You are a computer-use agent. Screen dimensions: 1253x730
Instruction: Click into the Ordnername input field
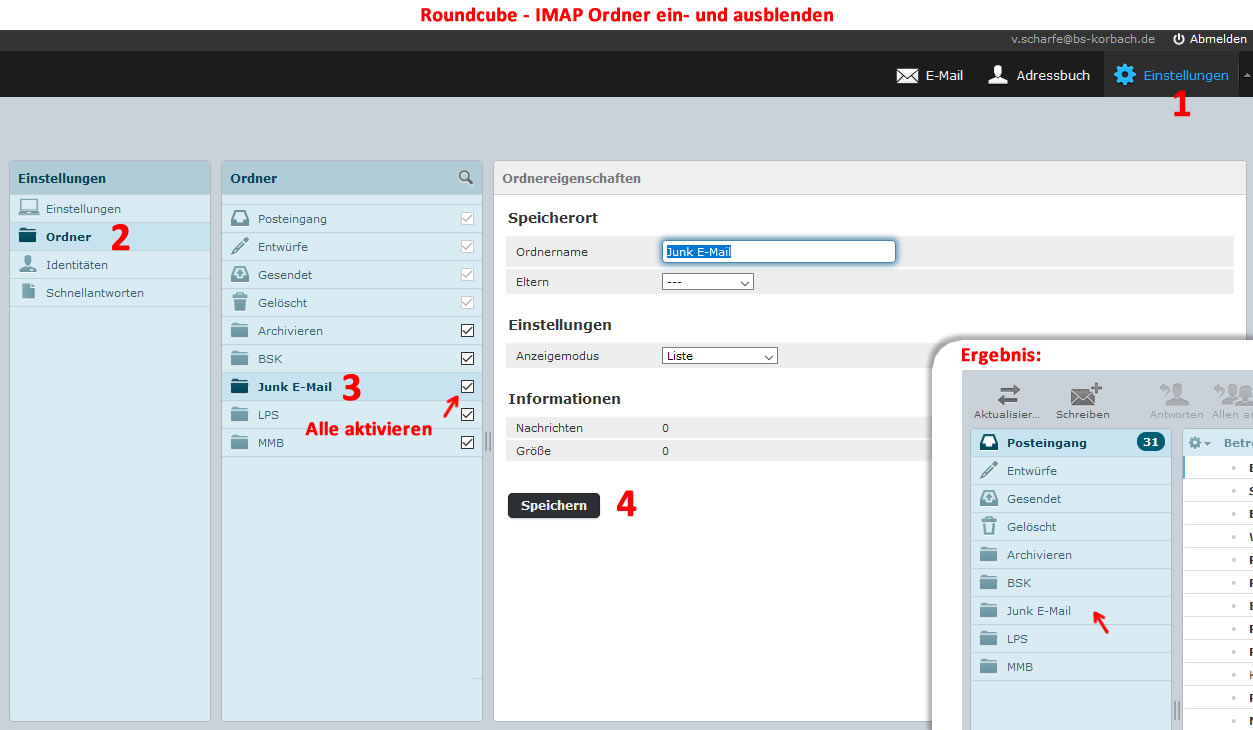(x=779, y=252)
